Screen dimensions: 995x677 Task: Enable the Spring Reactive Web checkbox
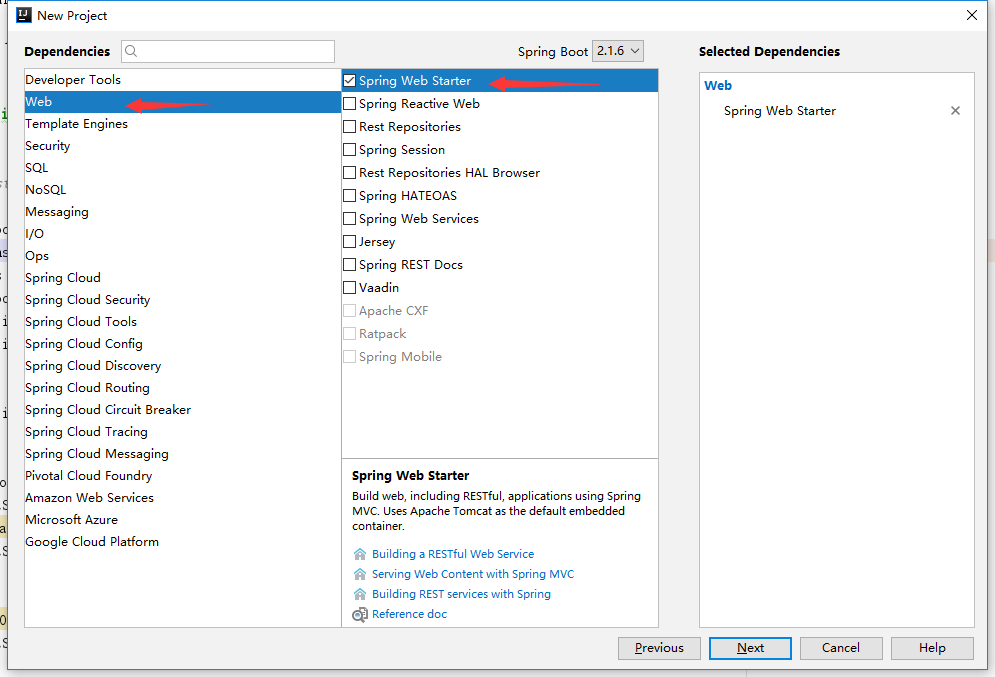pos(350,104)
